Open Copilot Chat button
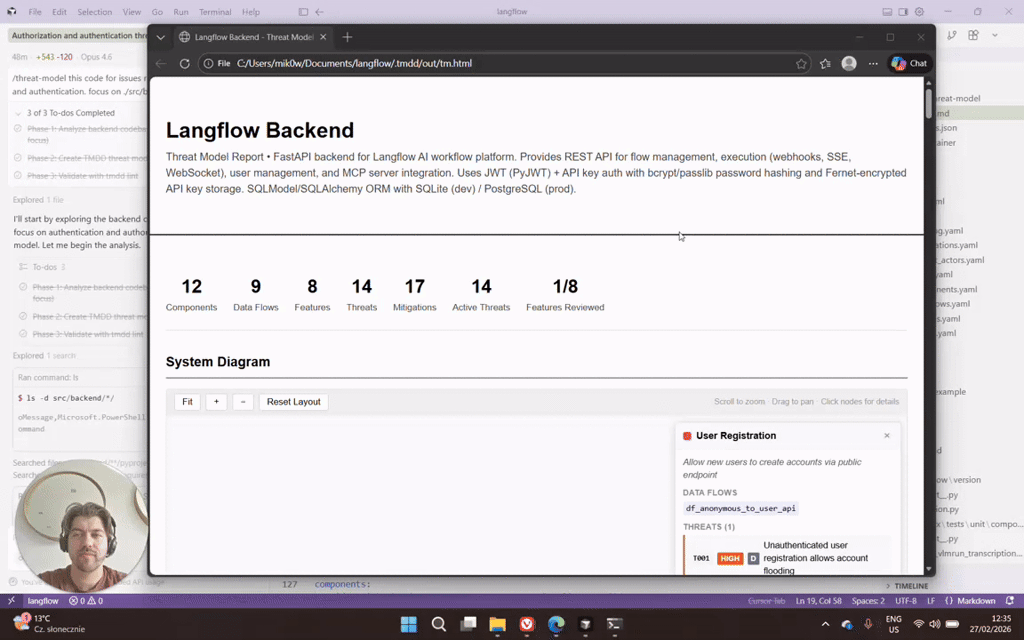The width and height of the screenshot is (1024, 640). point(910,63)
